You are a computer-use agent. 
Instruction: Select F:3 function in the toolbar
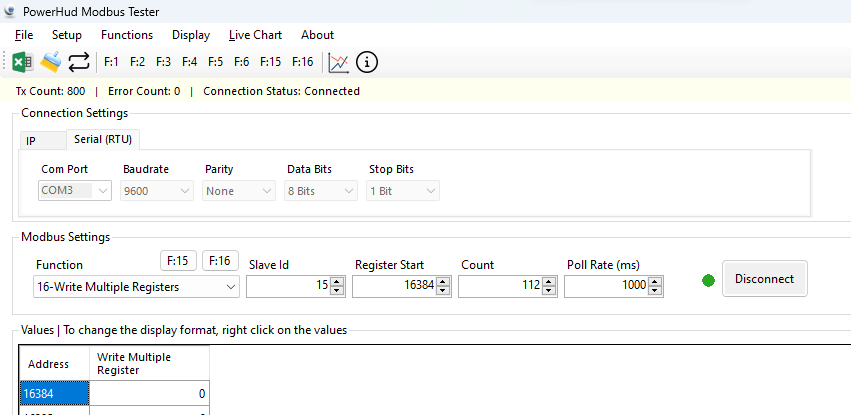point(164,62)
